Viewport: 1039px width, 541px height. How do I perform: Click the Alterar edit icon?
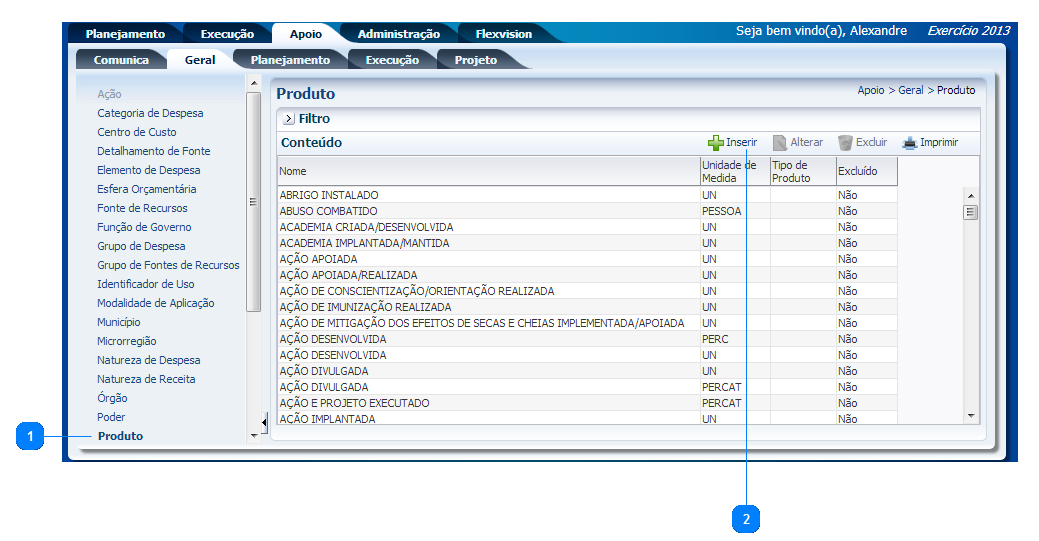pos(780,143)
